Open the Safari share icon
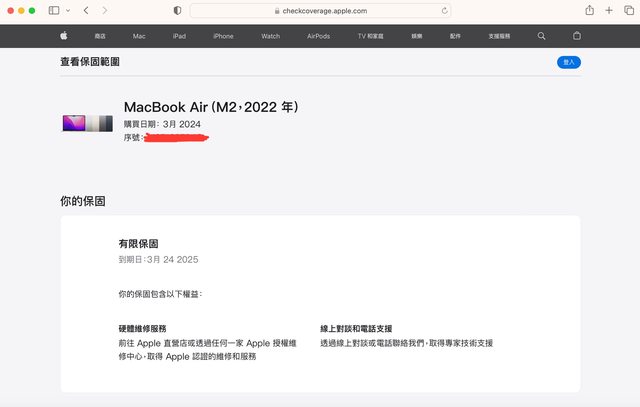The image size is (640, 407). click(589, 10)
